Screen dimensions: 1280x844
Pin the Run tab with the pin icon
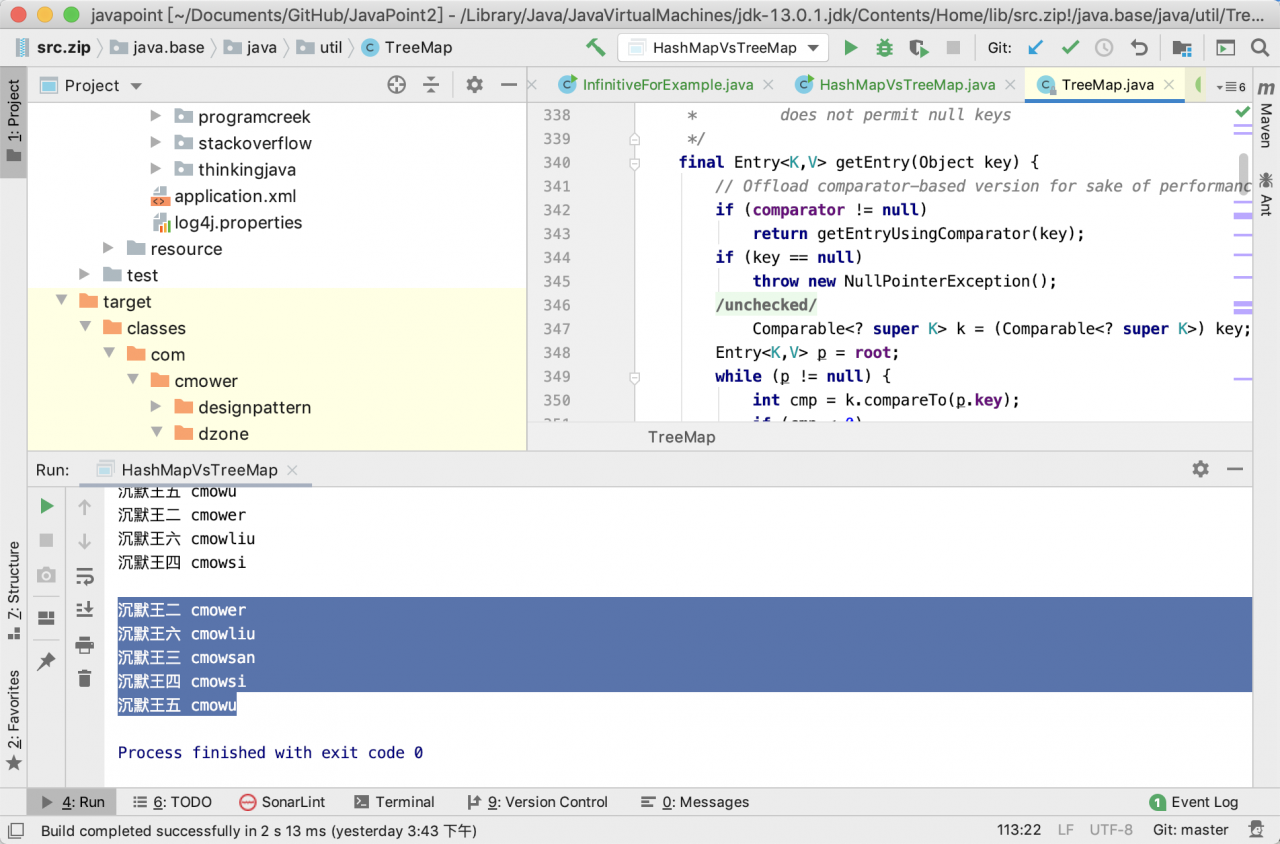46,661
